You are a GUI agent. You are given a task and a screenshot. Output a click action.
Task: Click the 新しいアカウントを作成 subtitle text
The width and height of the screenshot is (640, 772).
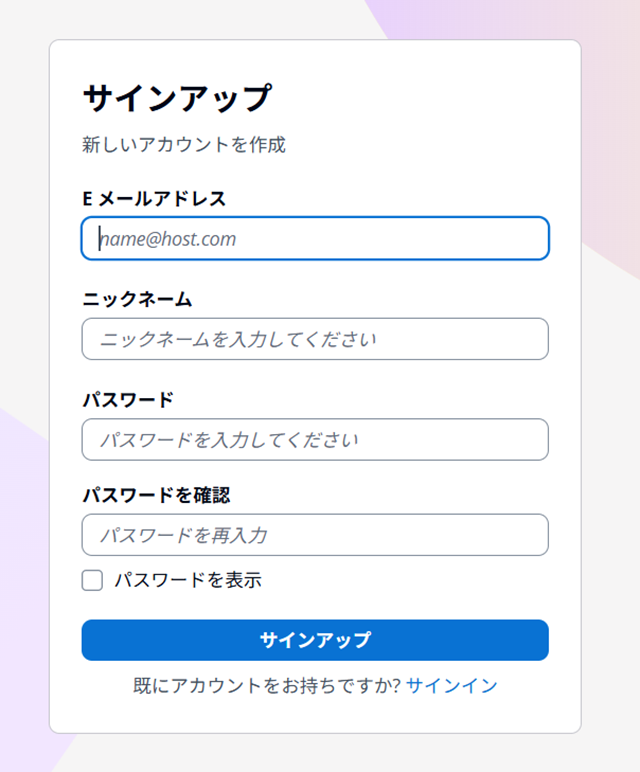pos(184,145)
